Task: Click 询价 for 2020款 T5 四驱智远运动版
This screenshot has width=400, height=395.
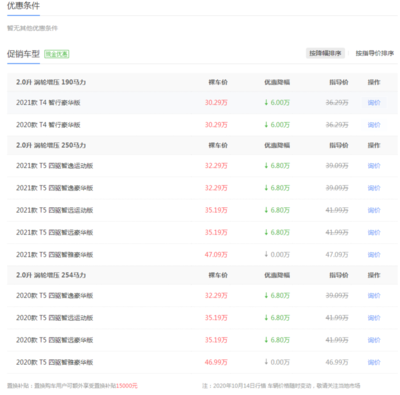Action: 374,318
